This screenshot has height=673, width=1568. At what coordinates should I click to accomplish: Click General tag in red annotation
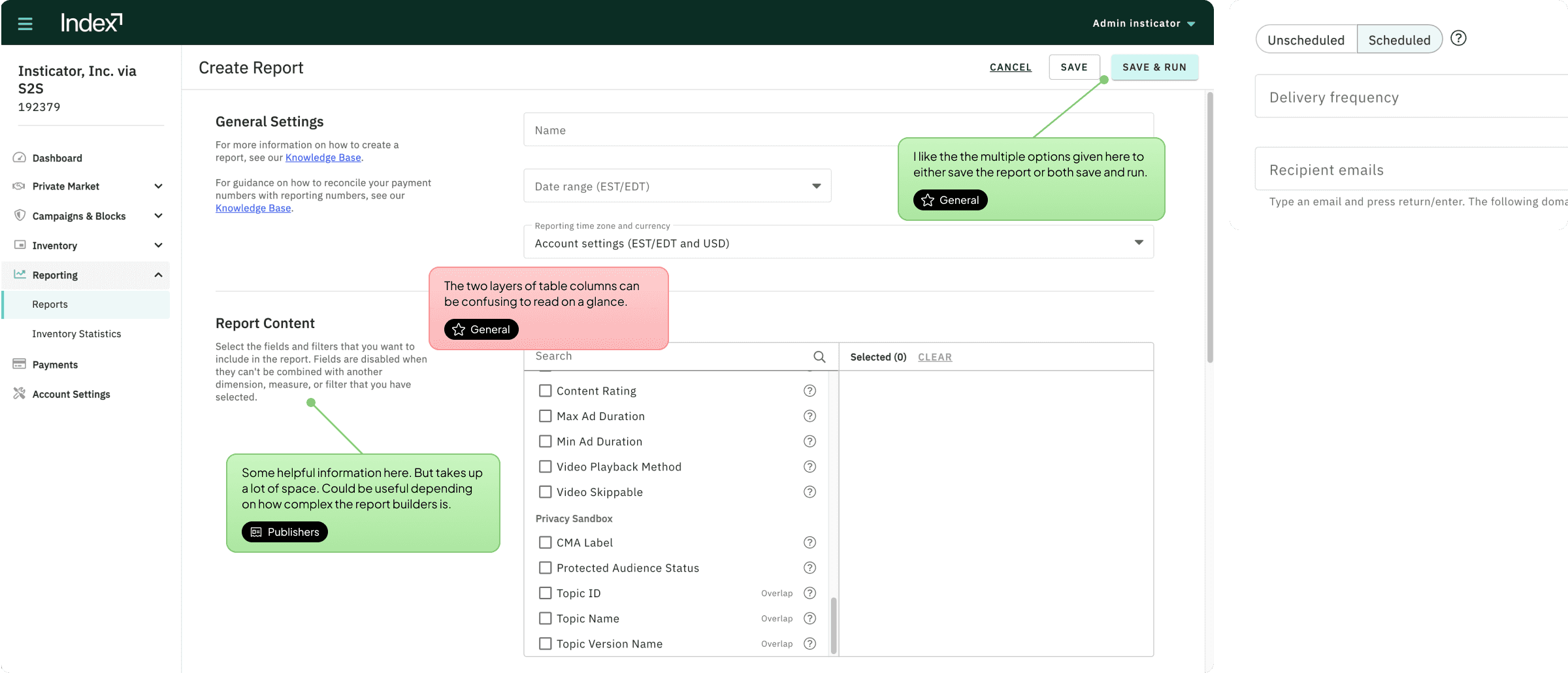pos(482,329)
